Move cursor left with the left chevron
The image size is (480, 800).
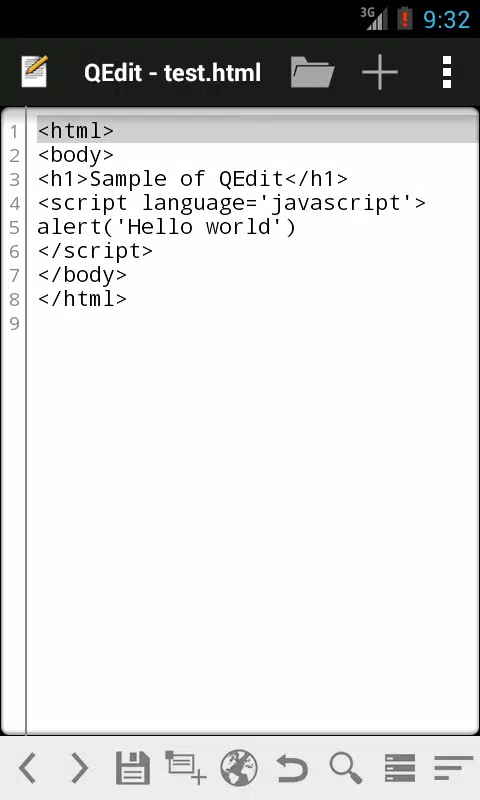pos(28,767)
